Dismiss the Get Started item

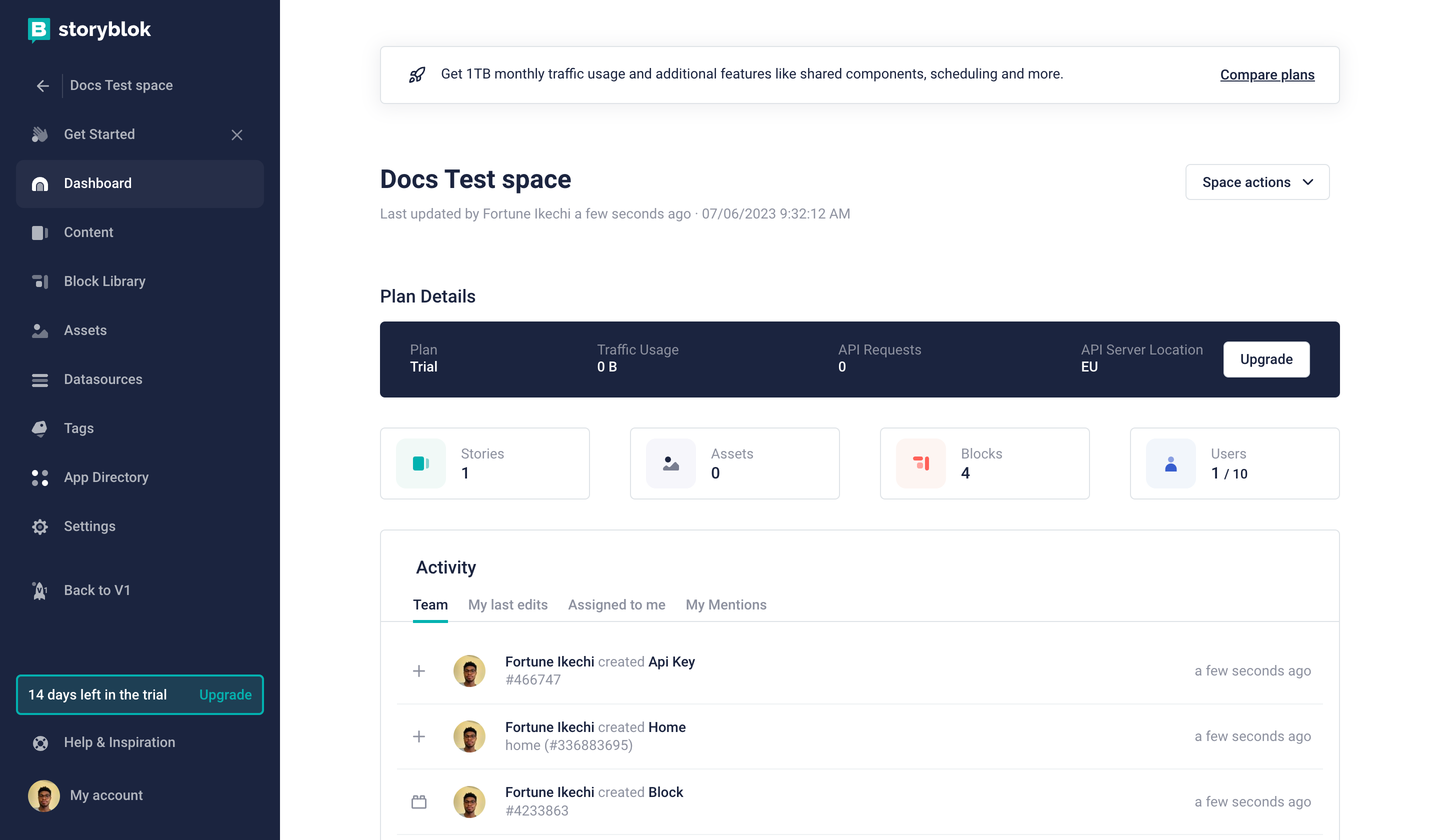click(236, 135)
